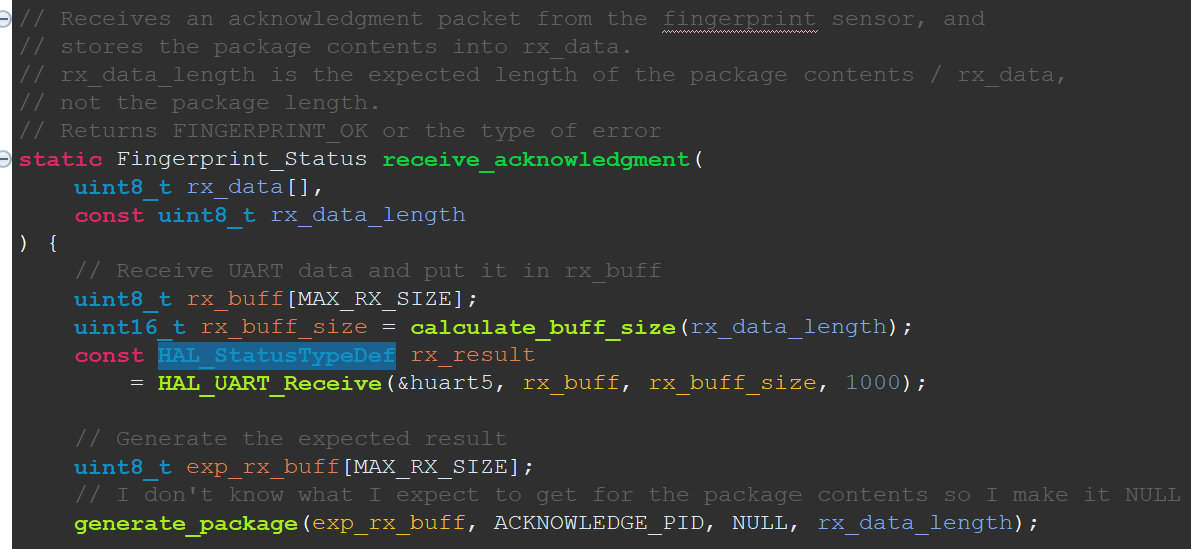Collapse the comment block above the function

pyautogui.click(x=6, y=20)
